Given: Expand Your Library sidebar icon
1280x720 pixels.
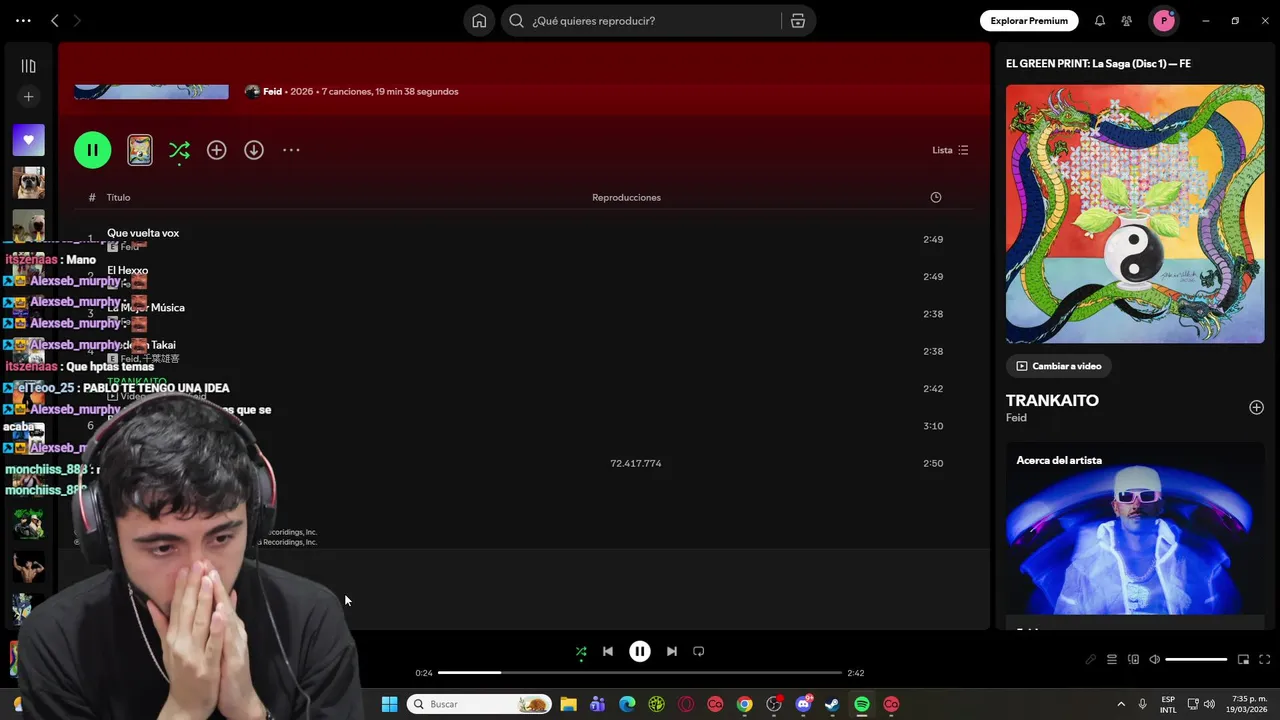Looking at the screenshot, I should (28, 66).
